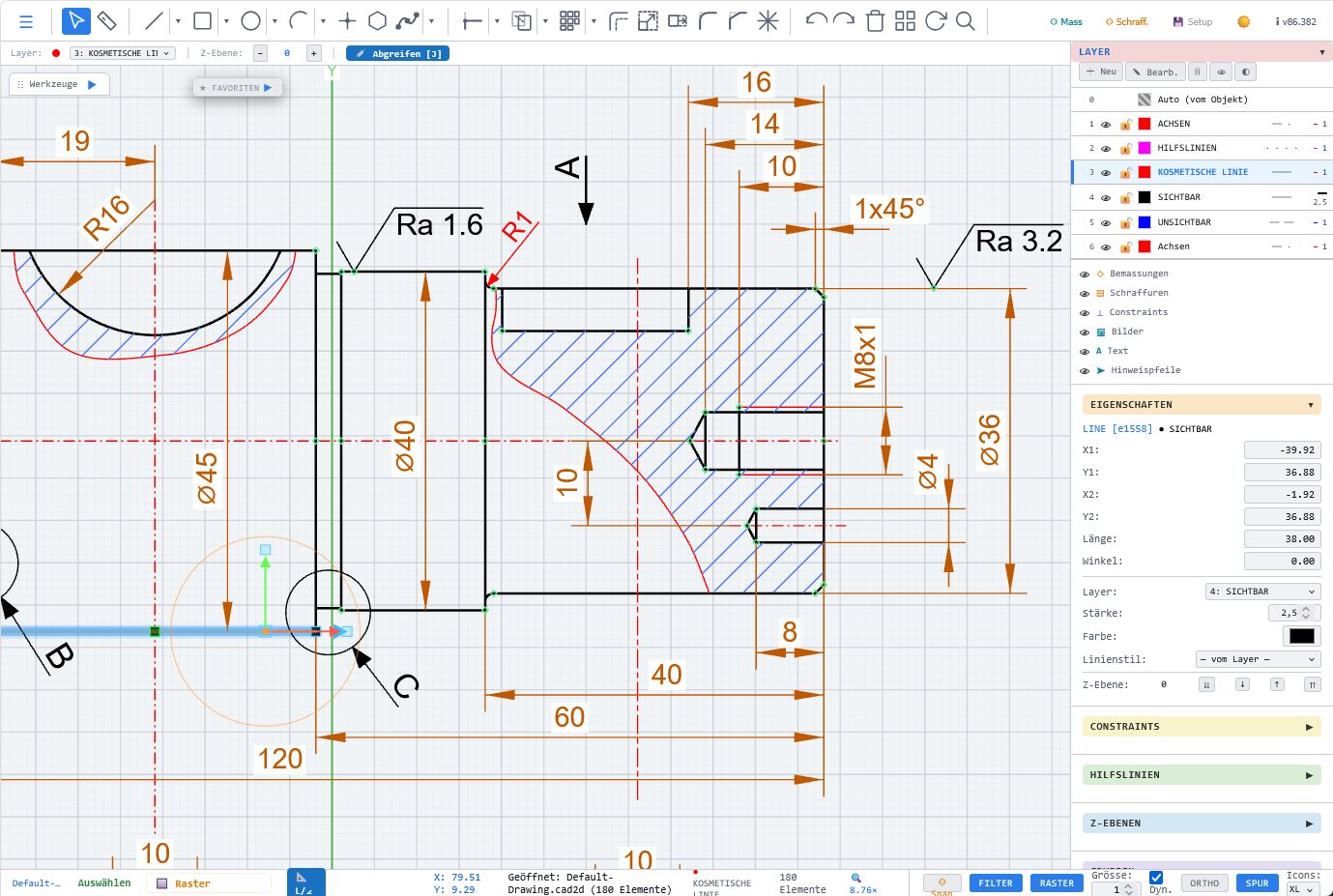The image size is (1333, 896).
Task: Expand the Favoriten panel
Action: (236, 88)
